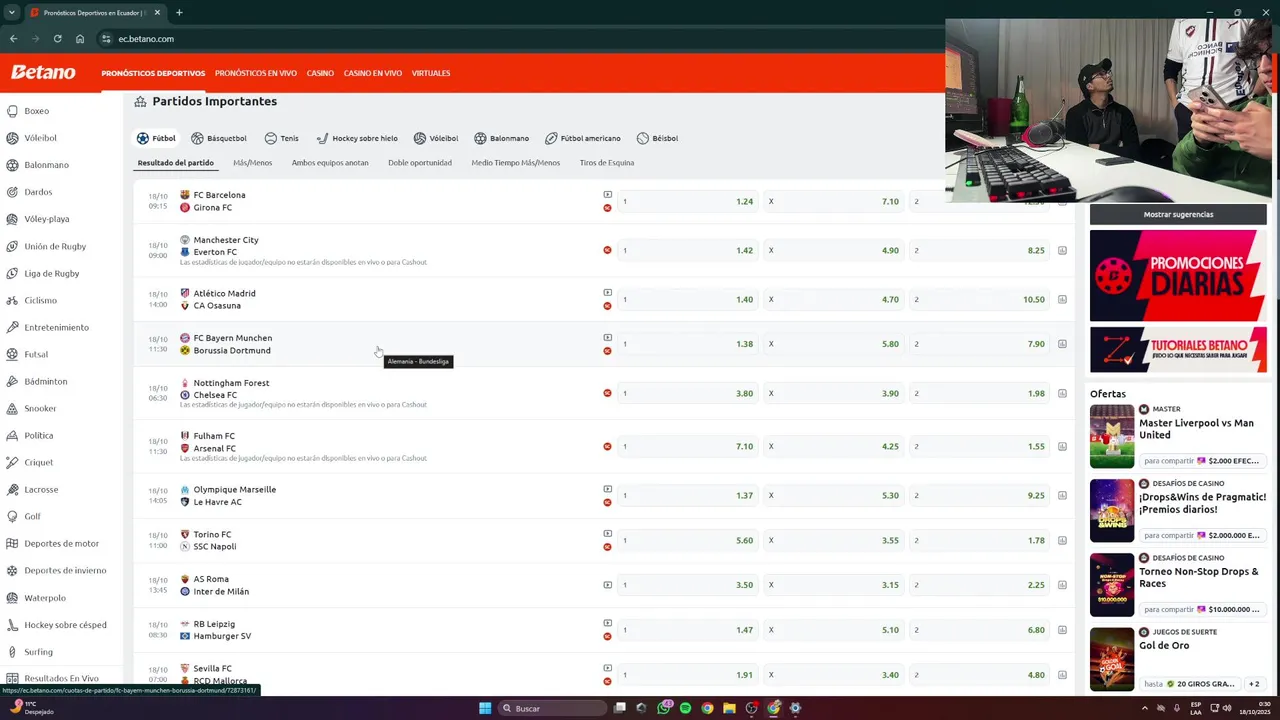Screen dimensions: 1280x720
Task: Bet on Chelsea win at 1.98
Action: 980,394
